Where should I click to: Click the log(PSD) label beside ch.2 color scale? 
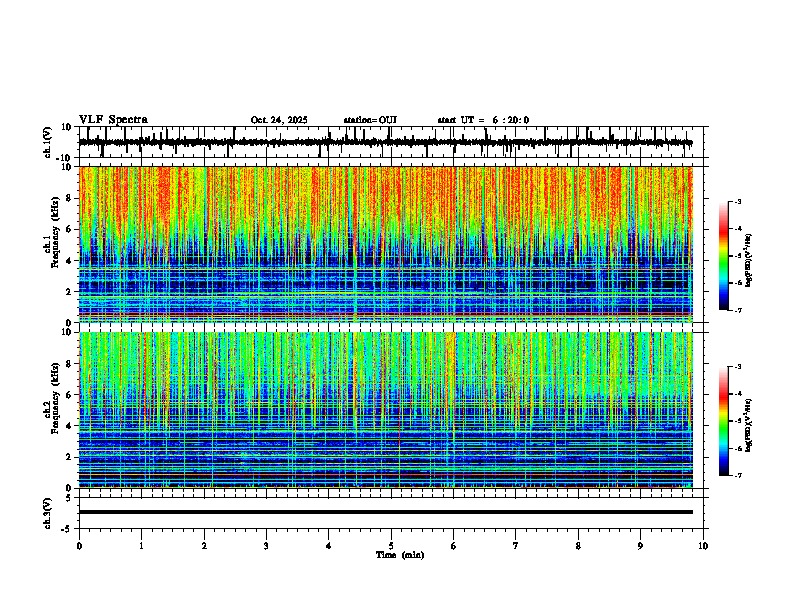tap(749, 425)
